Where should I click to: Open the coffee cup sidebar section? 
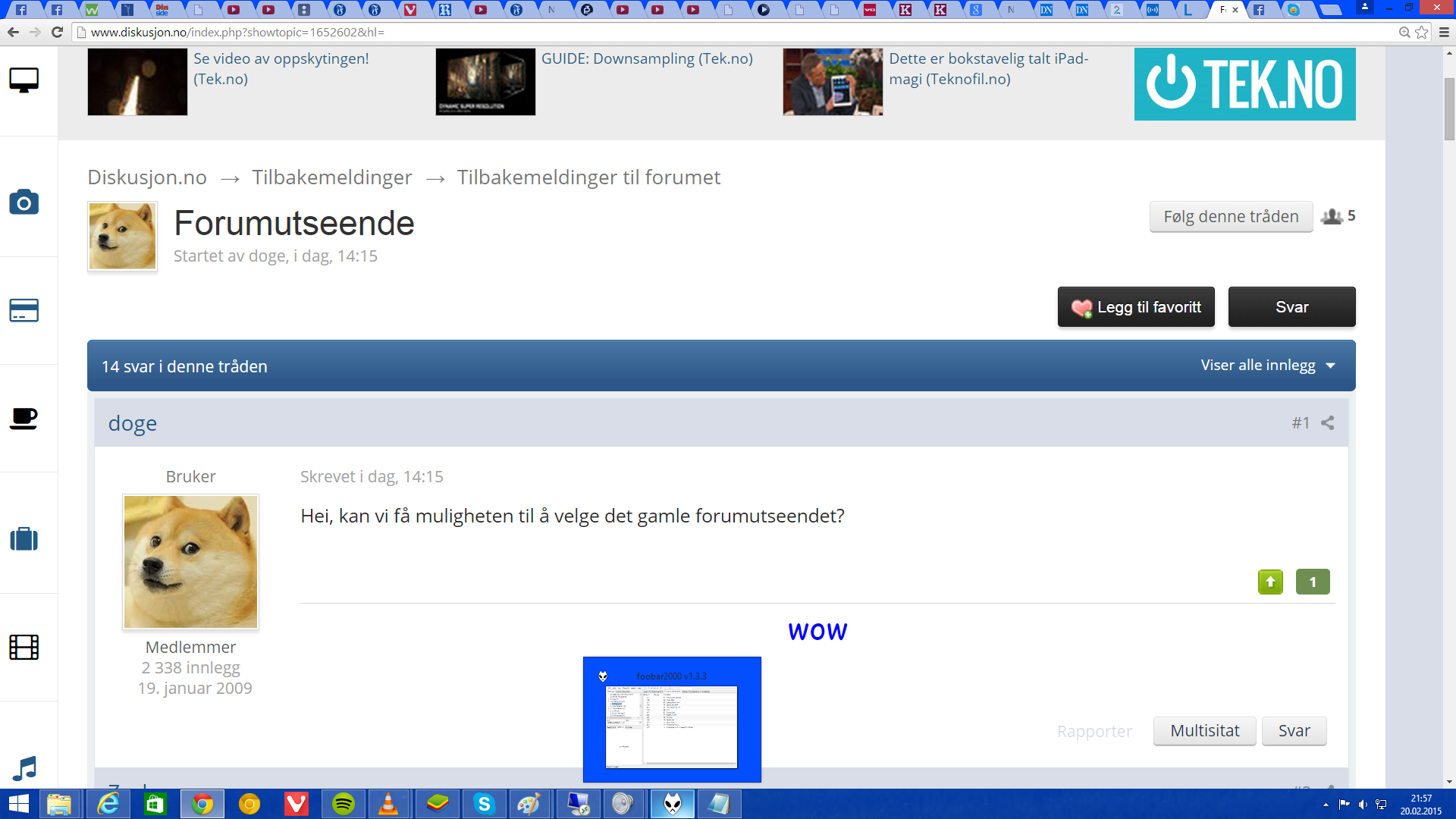pos(24,418)
